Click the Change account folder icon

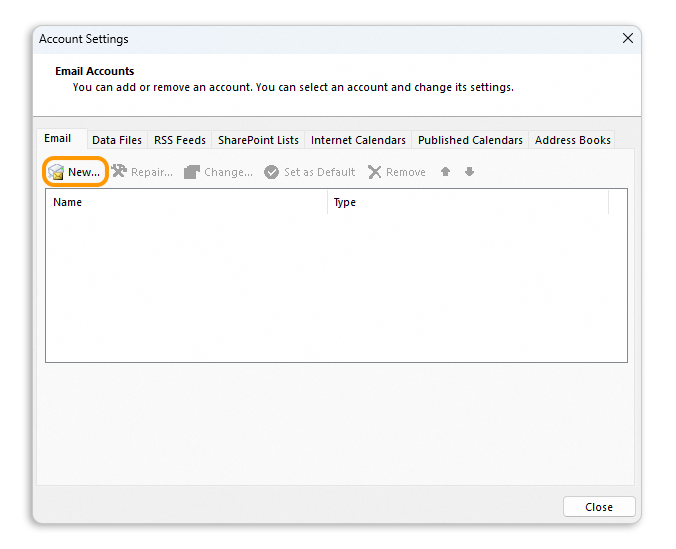click(x=191, y=172)
